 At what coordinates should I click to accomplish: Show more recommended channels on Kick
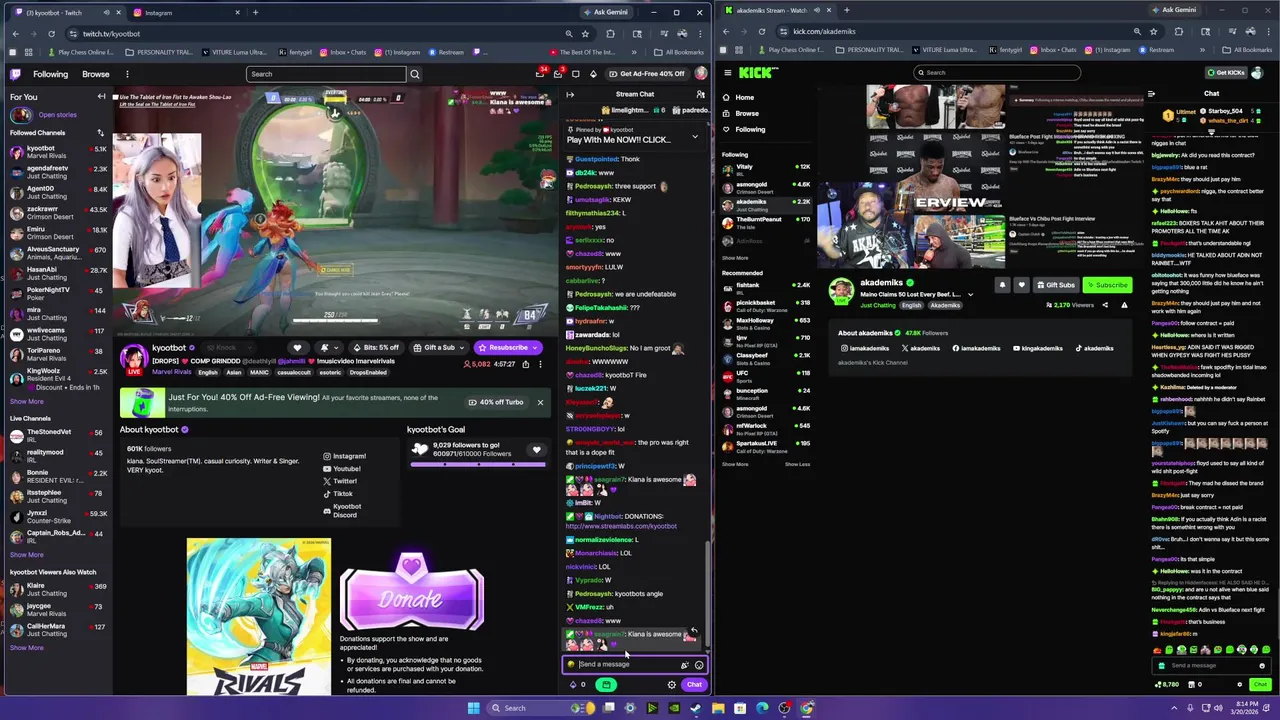[735, 464]
